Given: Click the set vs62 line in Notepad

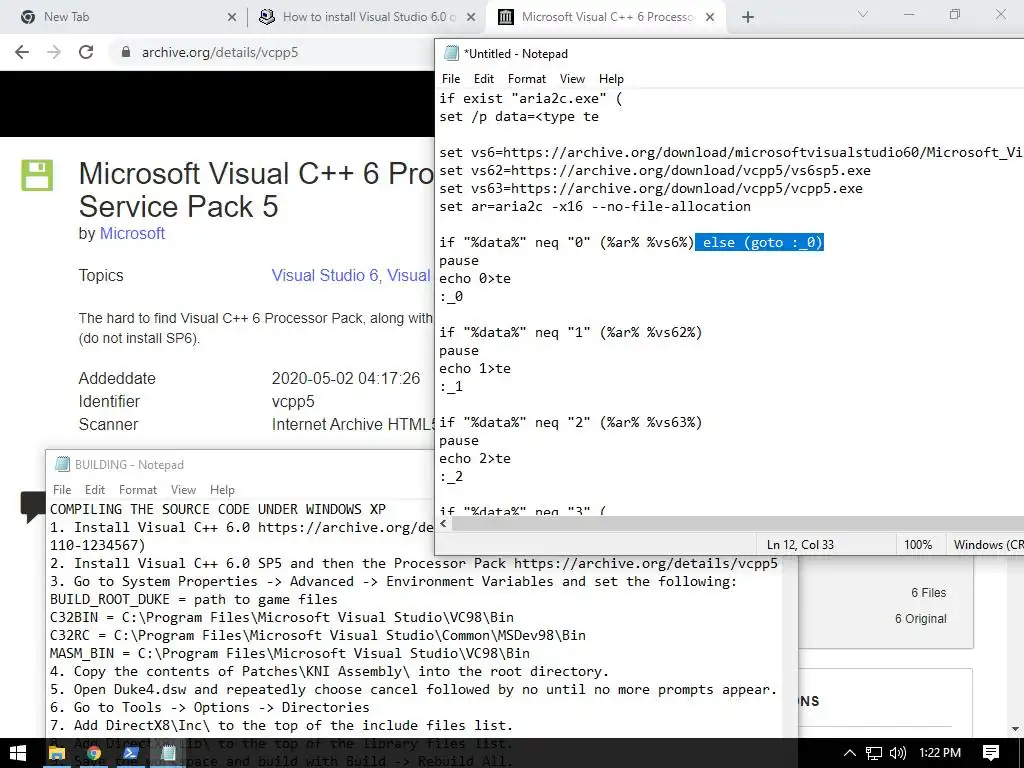Looking at the screenshot, I should click(x=654, y=170).
